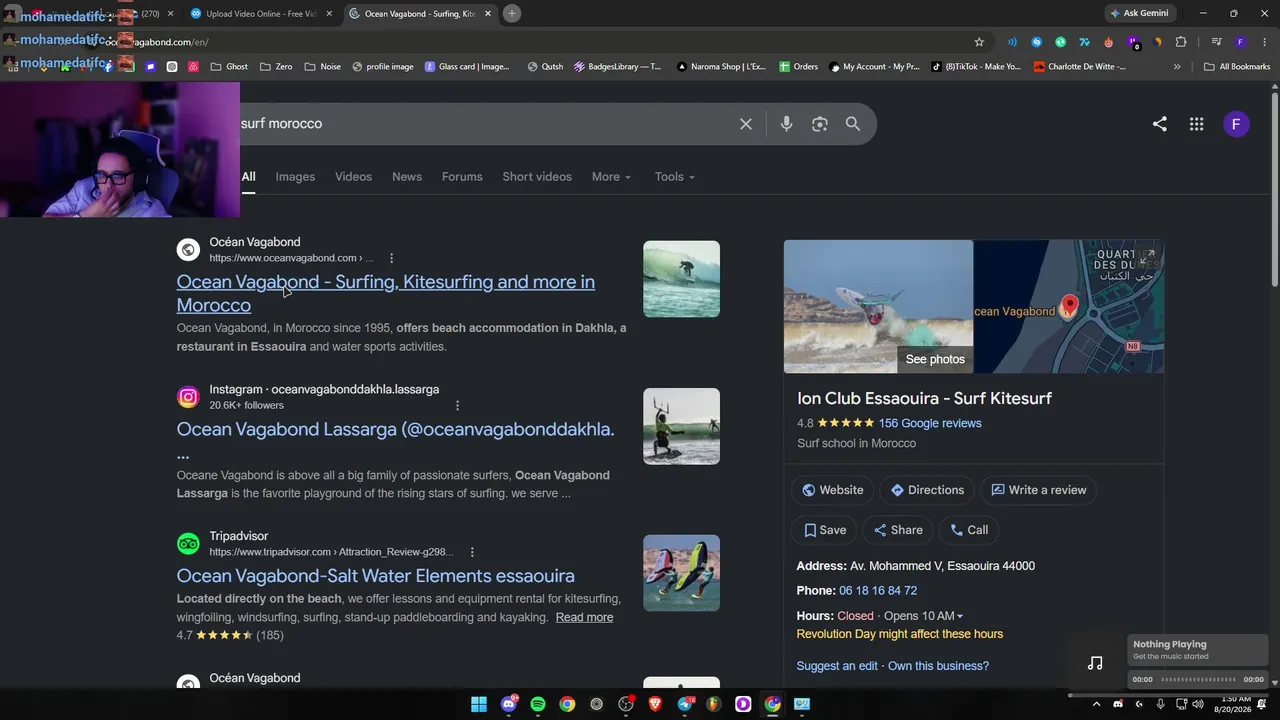
Task: Open FL Studio from the taskbar
Action: (713, 704)
